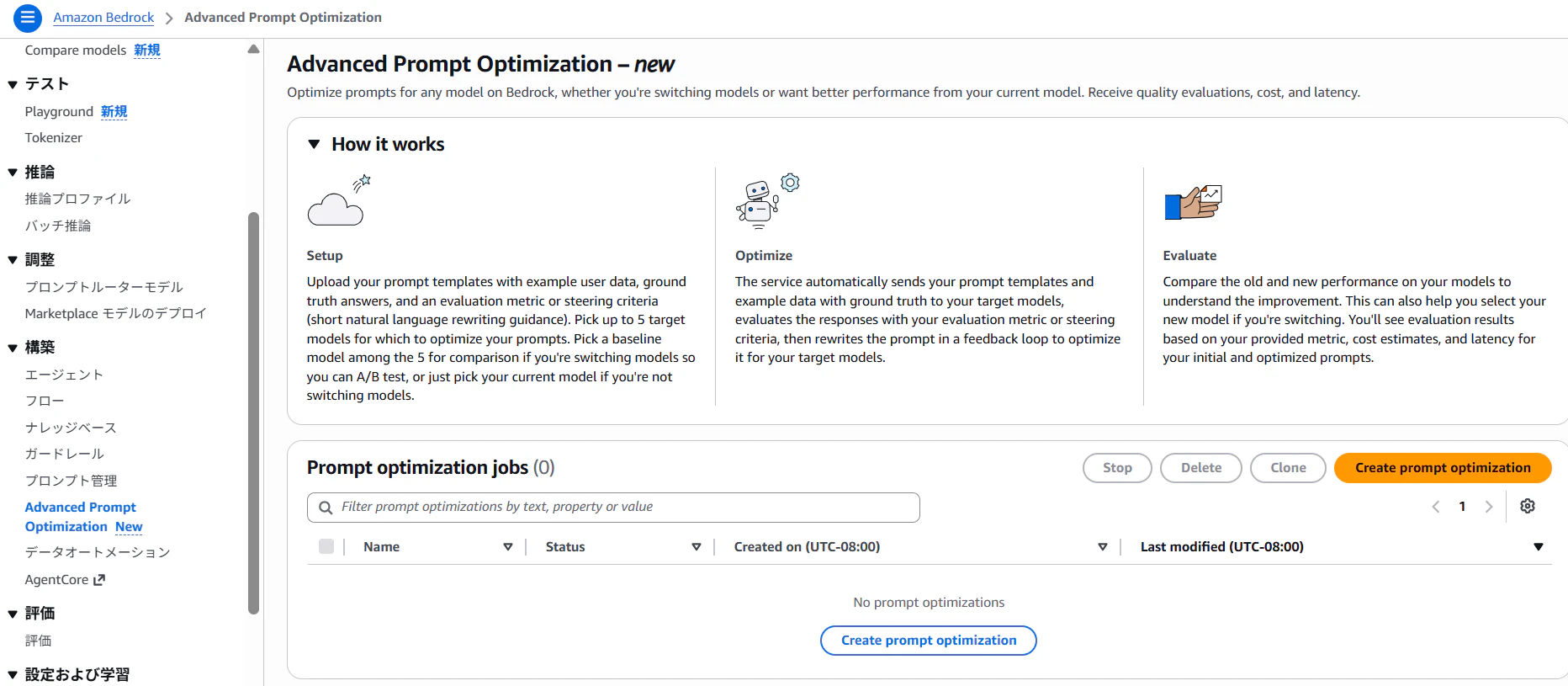
Task: Open ナレッジベース in the sidebar
Action: [x=71, y=428]
